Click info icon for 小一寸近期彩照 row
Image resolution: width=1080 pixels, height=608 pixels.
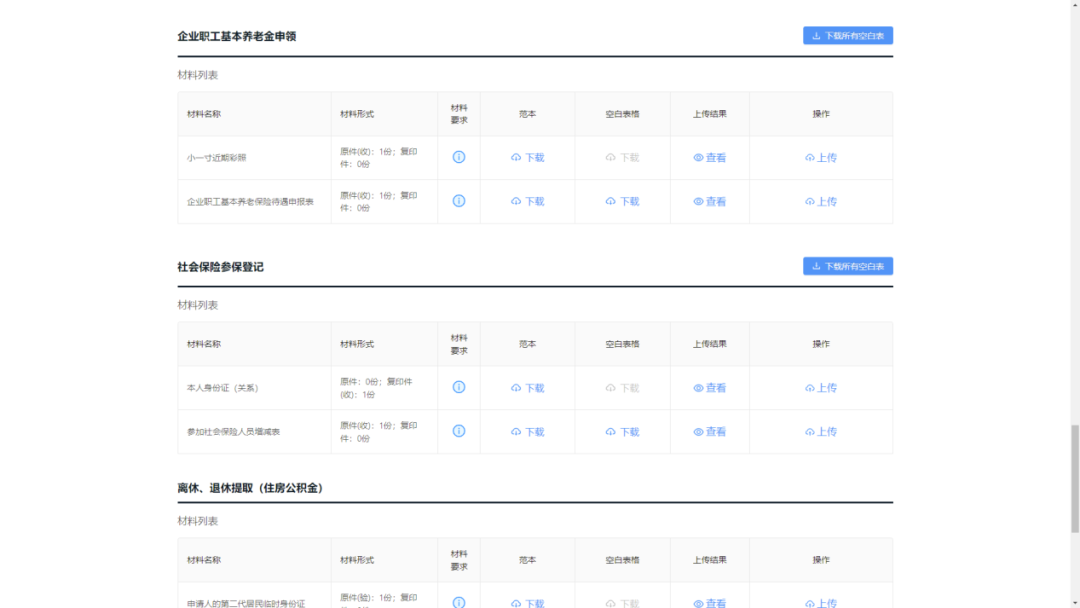(x=459, y=157)
